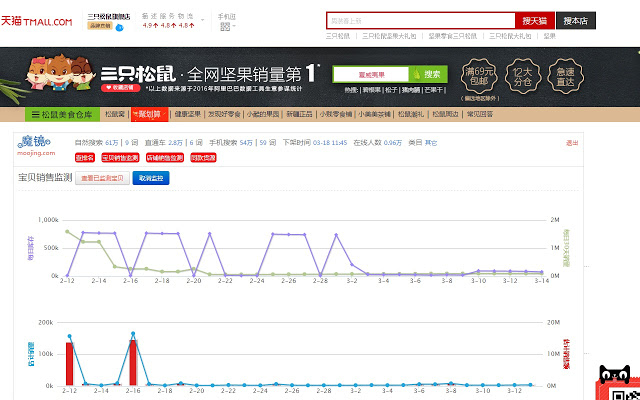
Task: Click the 急速直达 round badge
Action: coord(566,76)
